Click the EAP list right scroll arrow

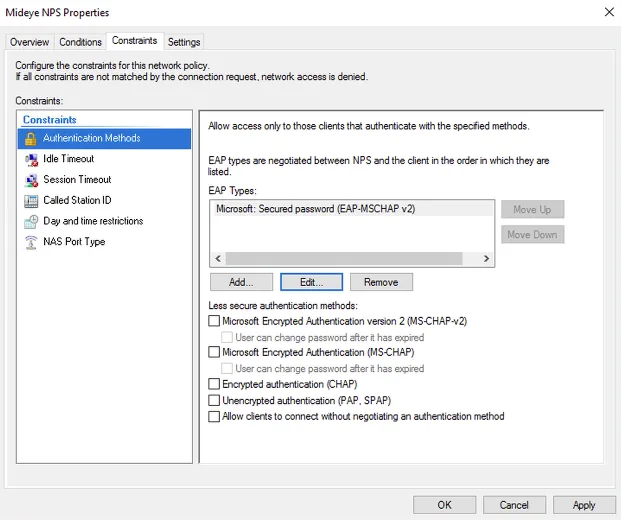click(x=486, y=259)
